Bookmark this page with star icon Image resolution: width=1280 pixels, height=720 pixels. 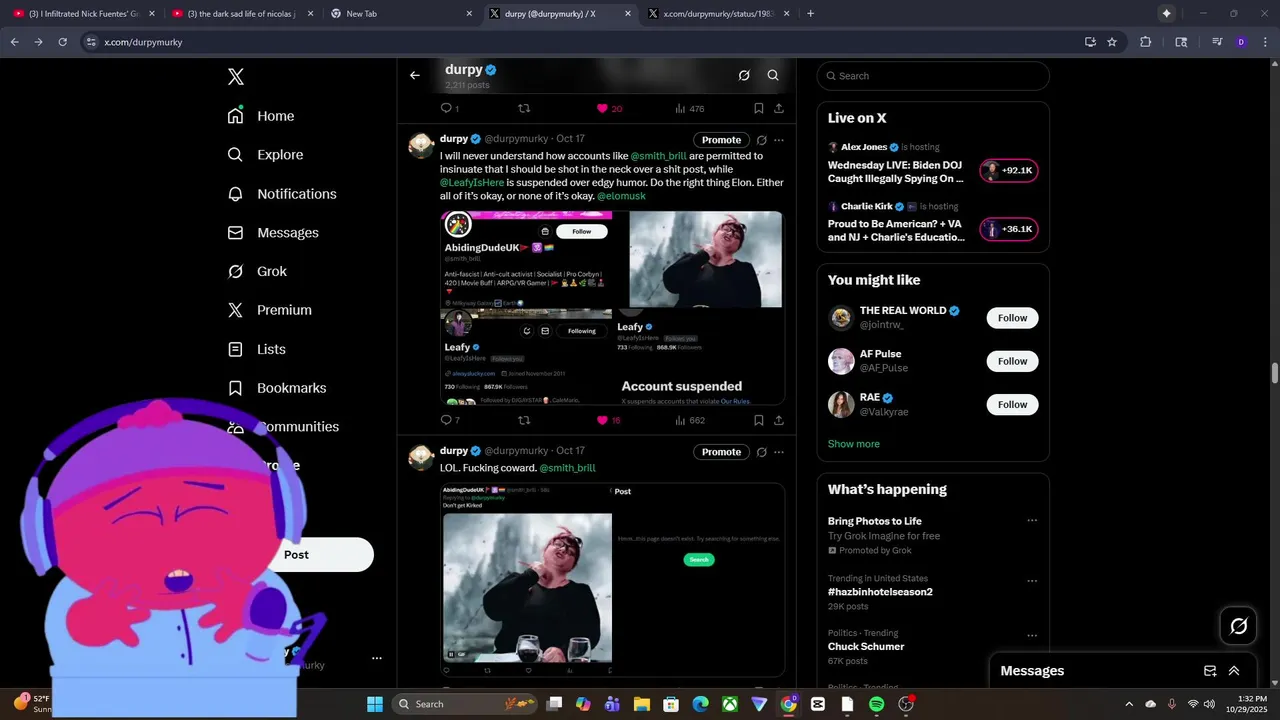point(1112,42)
